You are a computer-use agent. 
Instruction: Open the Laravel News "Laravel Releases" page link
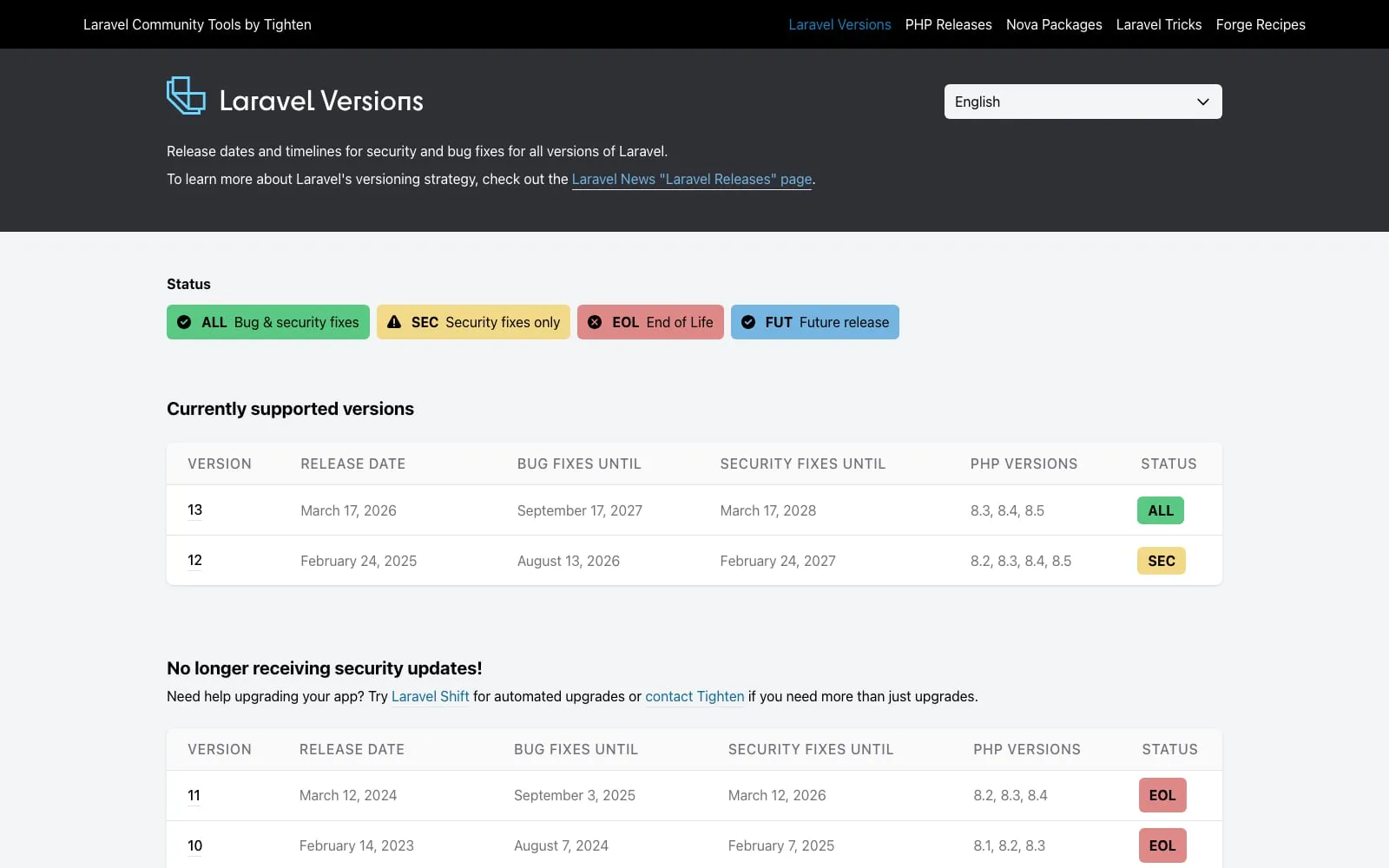692,179
